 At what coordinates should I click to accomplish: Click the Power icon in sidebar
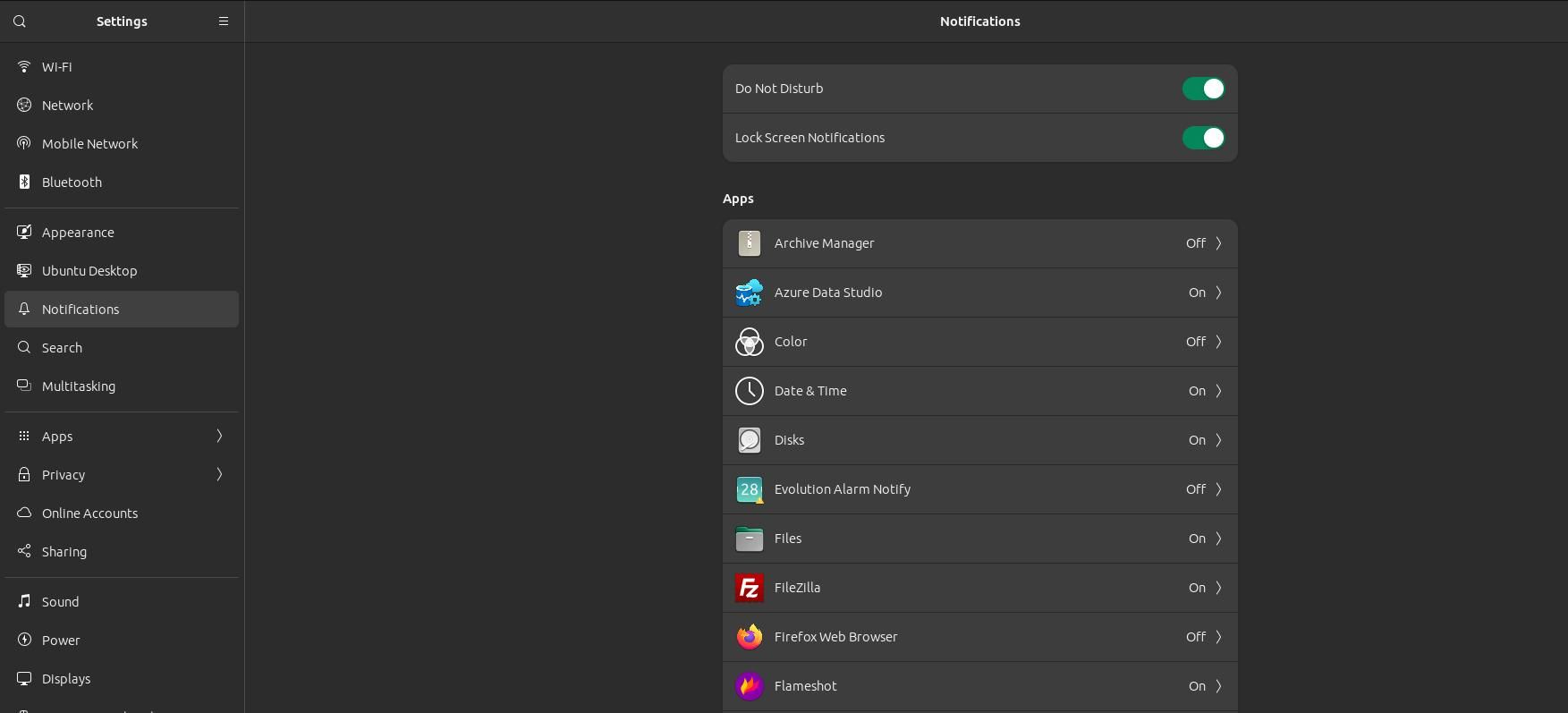pyautogui.click(x=24, y=641)
